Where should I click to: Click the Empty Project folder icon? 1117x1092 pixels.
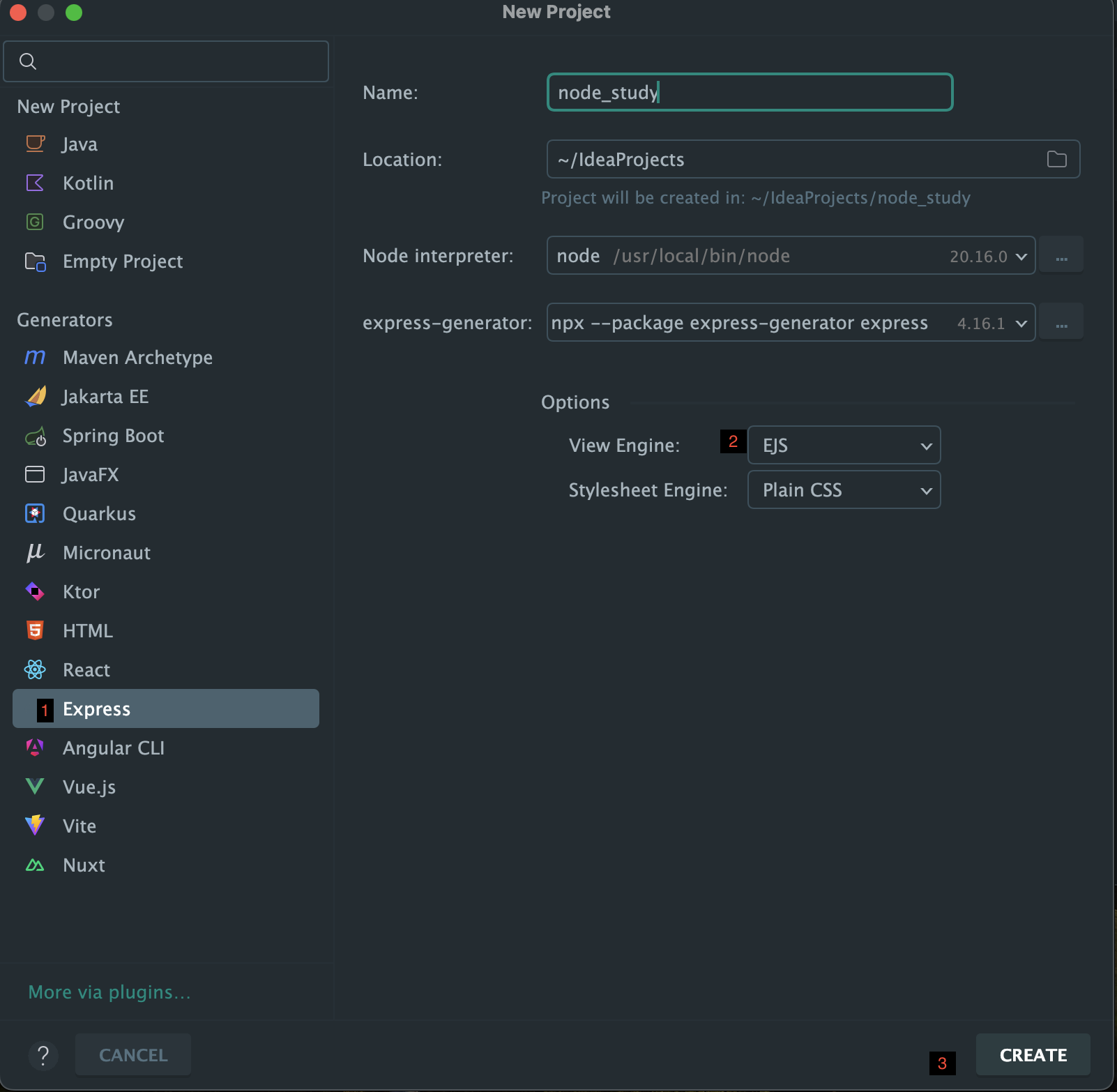(x=35, y=261)
